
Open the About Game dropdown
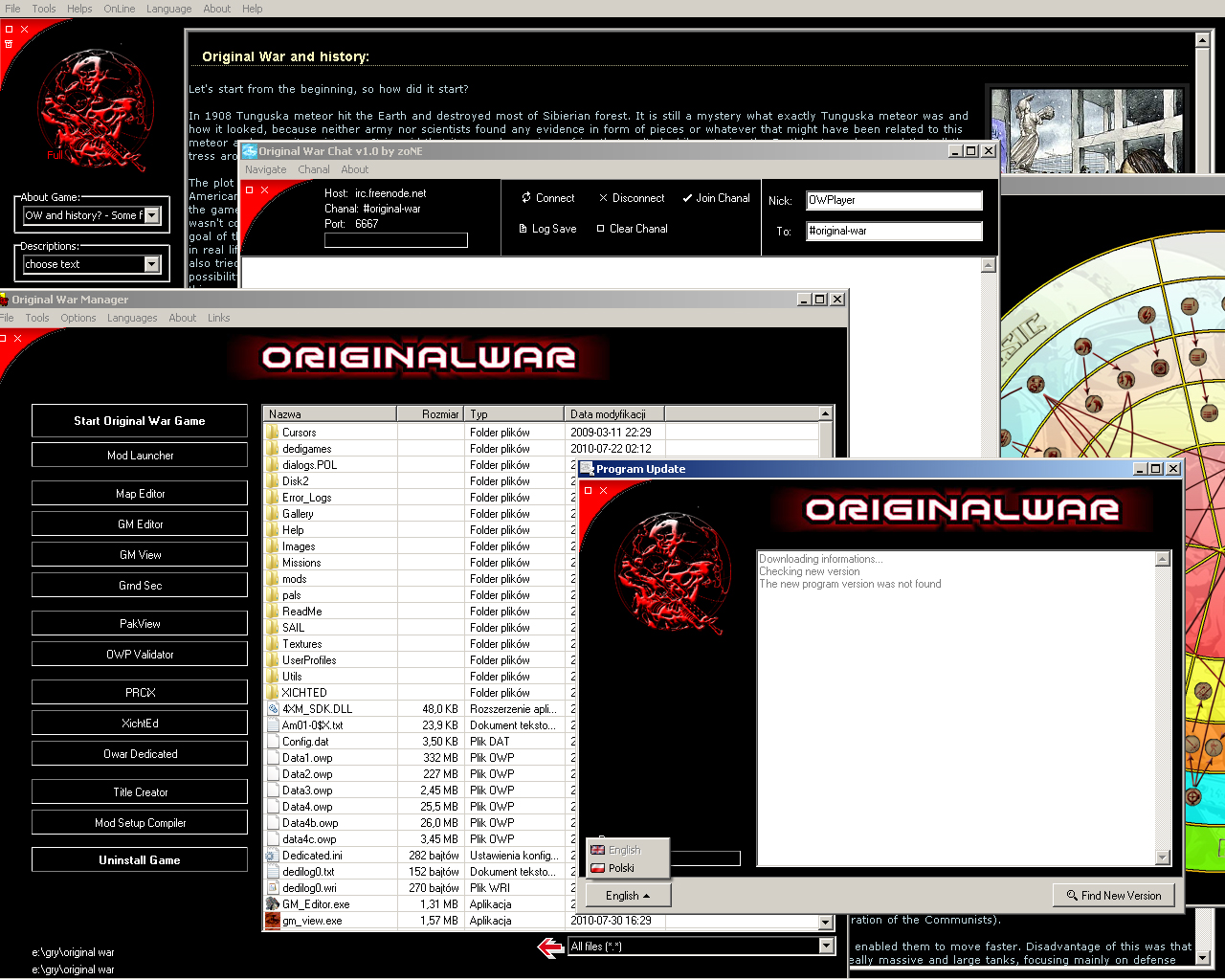point(152,215)
